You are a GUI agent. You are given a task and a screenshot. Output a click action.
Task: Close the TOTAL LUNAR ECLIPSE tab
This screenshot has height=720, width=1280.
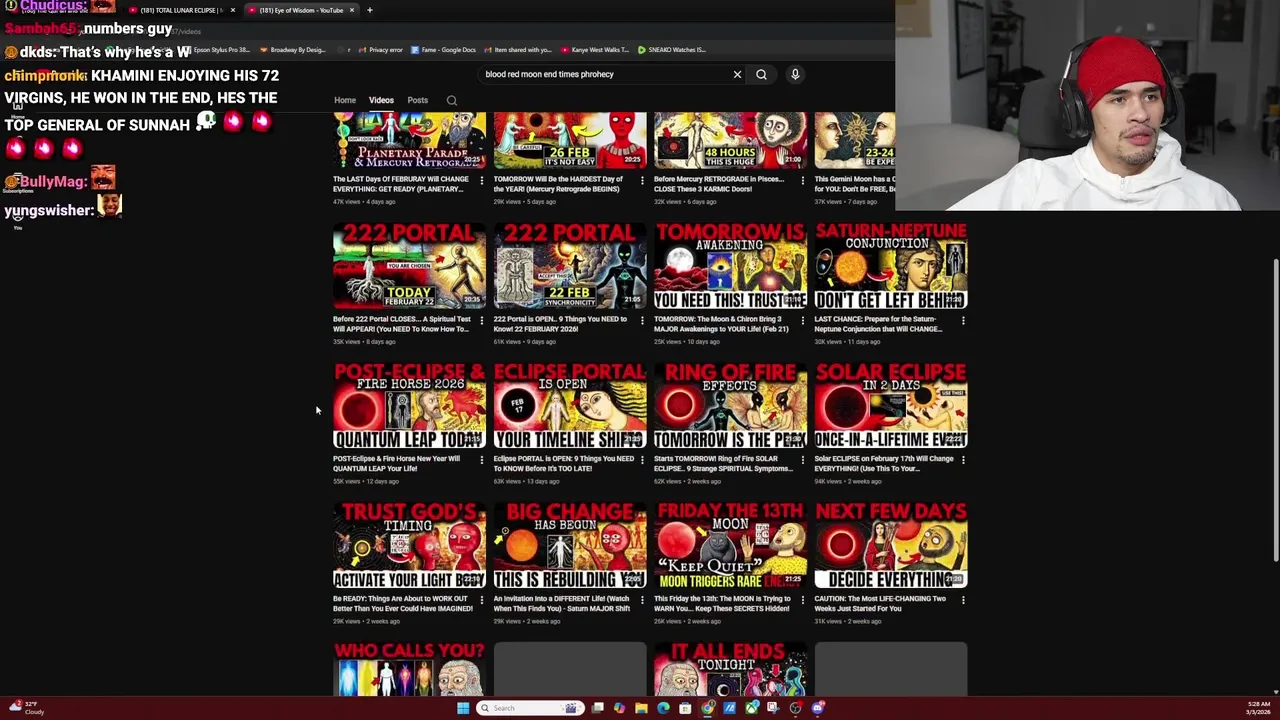233,10
